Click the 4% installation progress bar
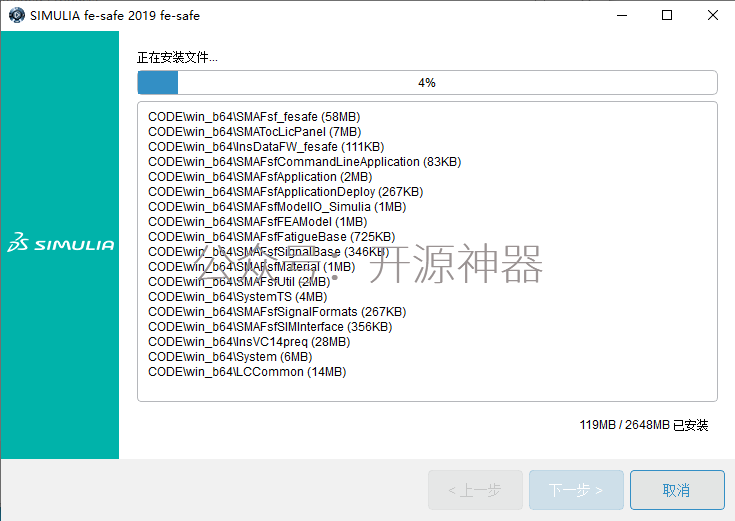Image resolution: width=735 pixels, height=521 pixels. point(427,83)
